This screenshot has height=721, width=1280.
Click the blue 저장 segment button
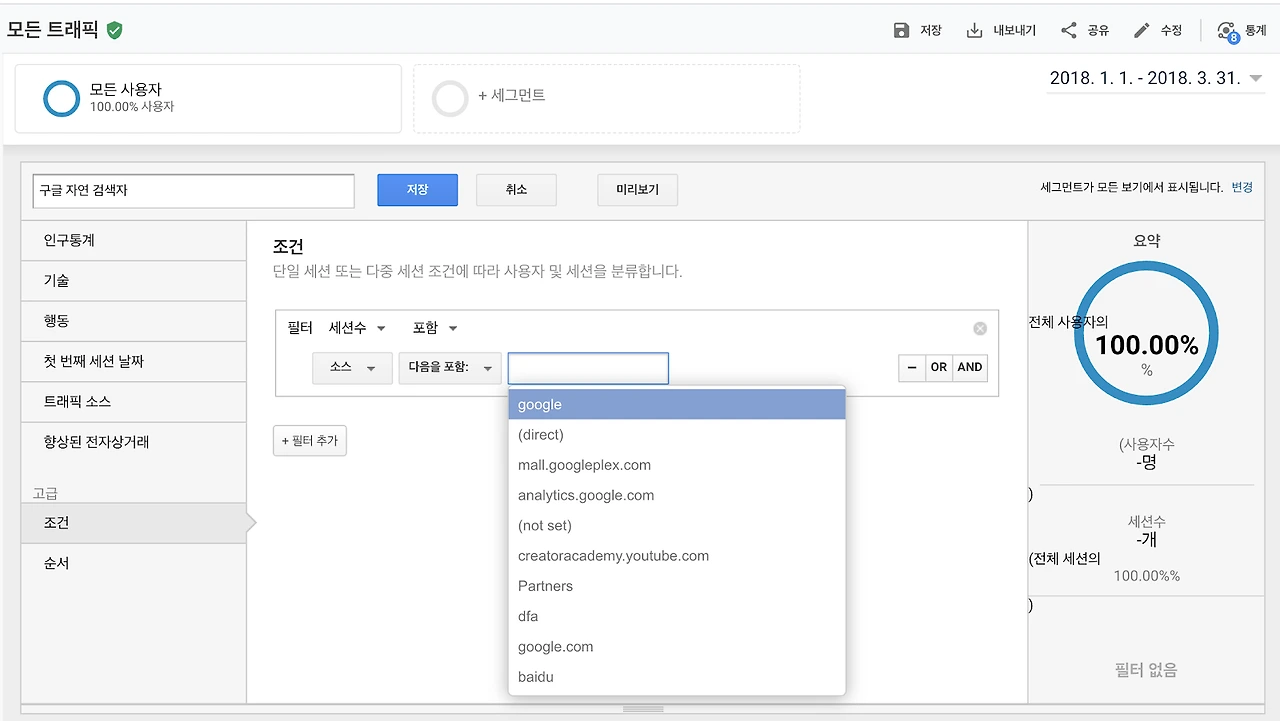tap(417, 190)
